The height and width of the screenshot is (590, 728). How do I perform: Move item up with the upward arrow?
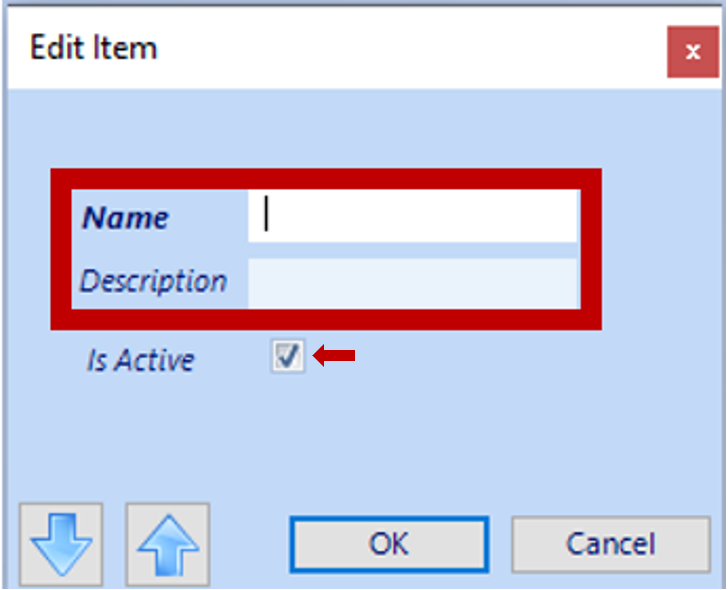(168, 545)
